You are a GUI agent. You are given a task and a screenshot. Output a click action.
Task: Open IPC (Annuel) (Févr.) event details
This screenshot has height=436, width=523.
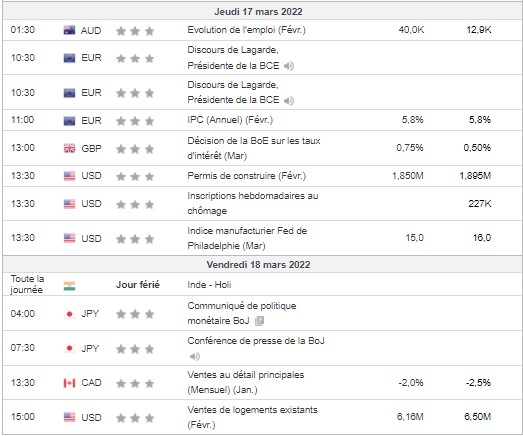(x=230, y=120)
